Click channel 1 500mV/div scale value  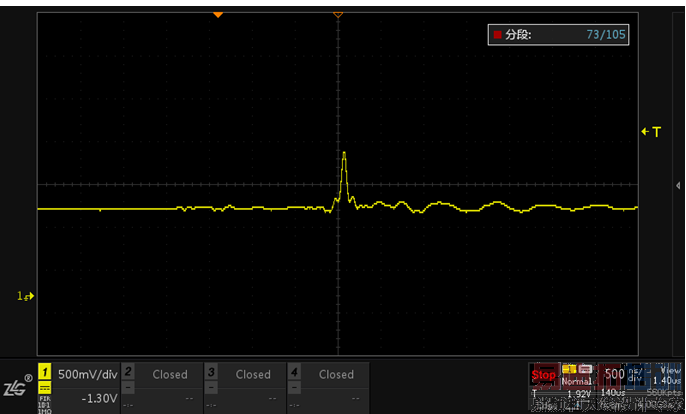click(x=88, y=374)
